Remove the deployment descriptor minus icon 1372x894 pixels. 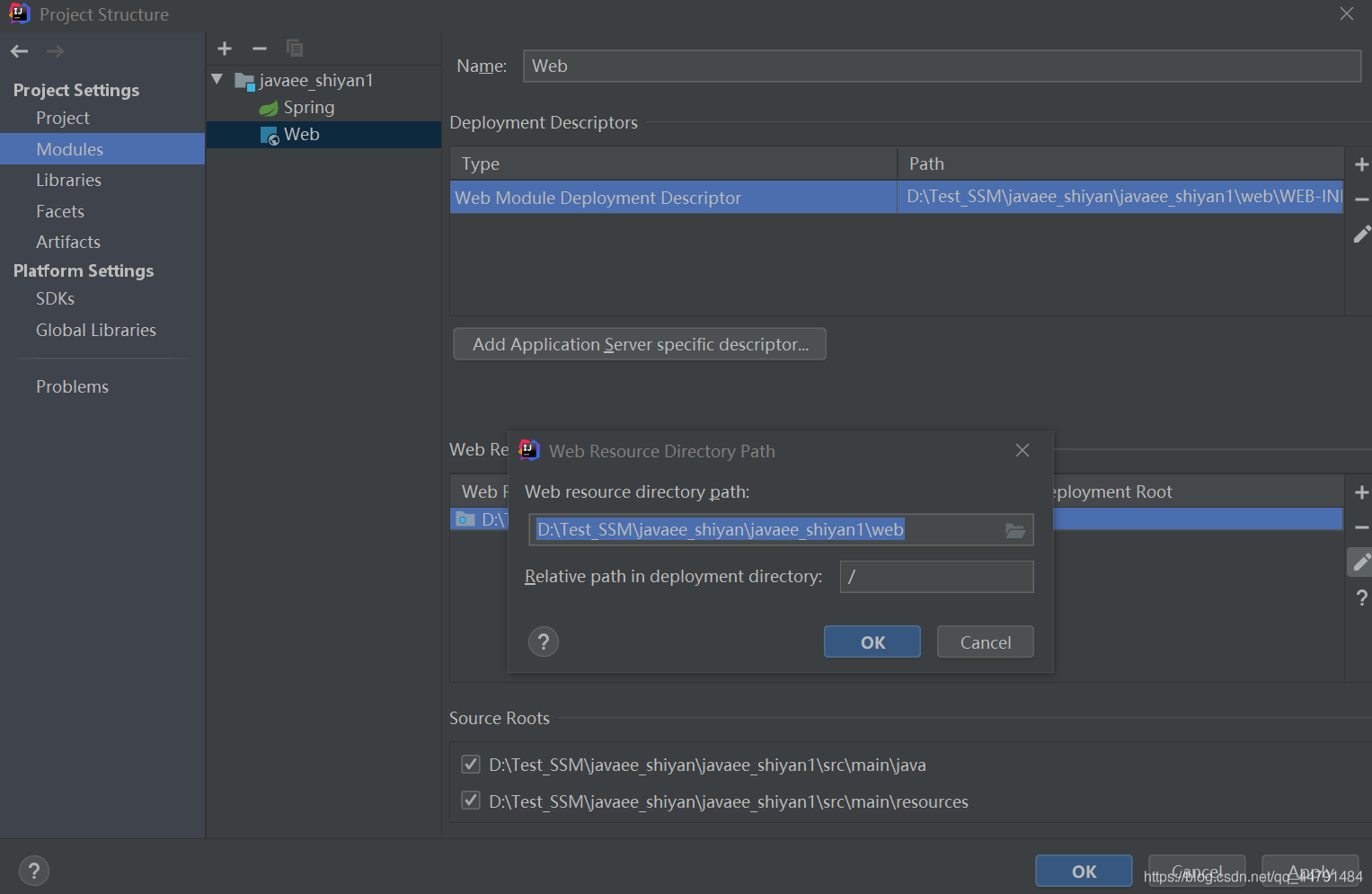click(1361, 199)
